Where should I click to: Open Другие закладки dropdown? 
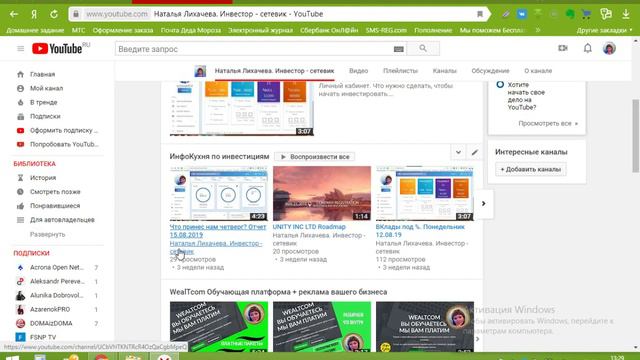(x=604, y=30)
